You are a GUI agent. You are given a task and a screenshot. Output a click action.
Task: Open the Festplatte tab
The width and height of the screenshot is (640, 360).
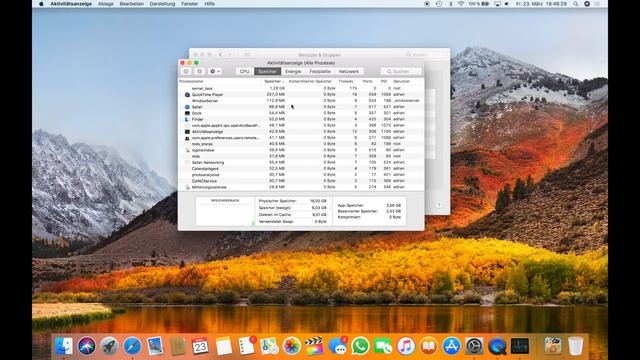tap(320, 71)
